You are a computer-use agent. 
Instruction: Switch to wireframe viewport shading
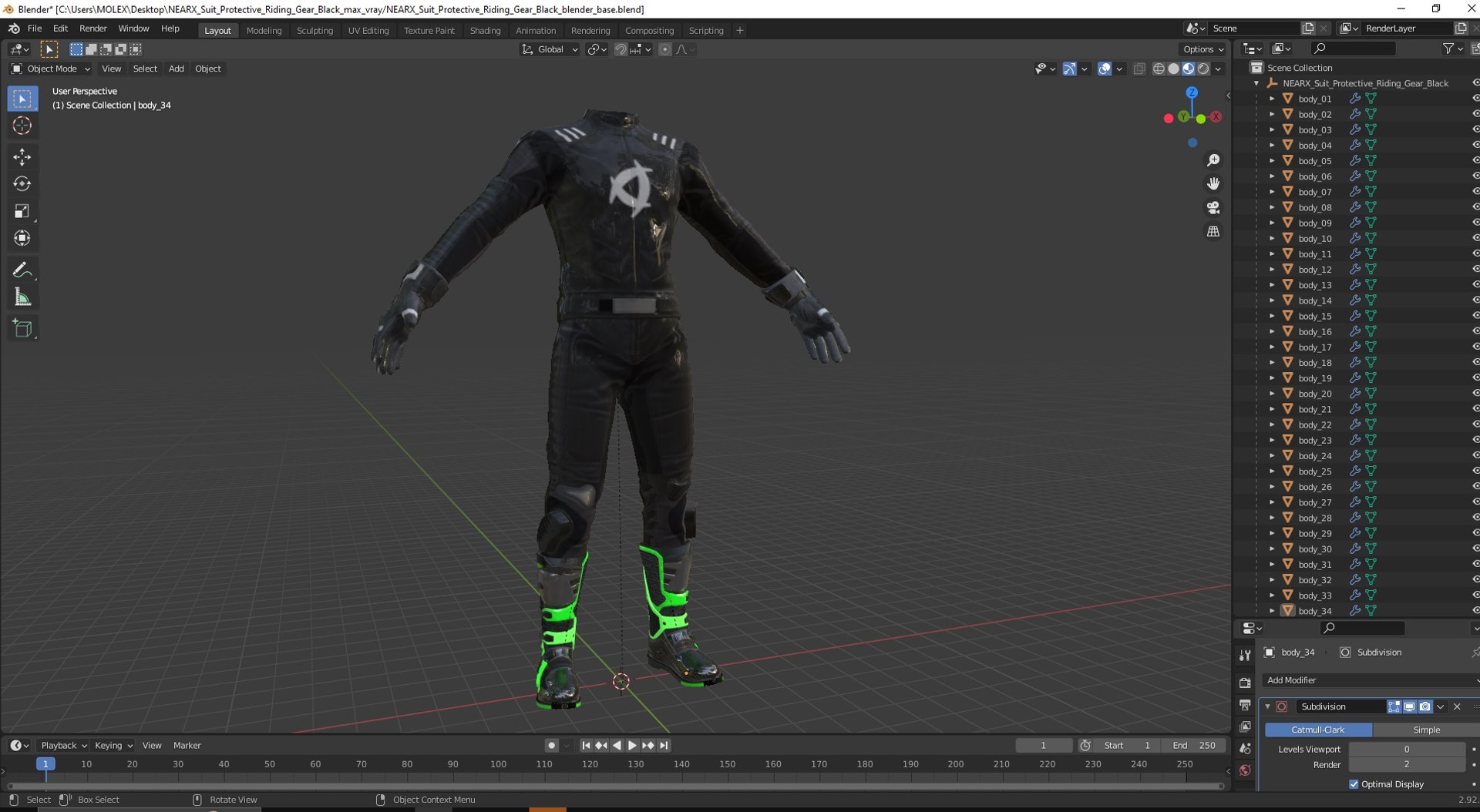pos(1159,69)
